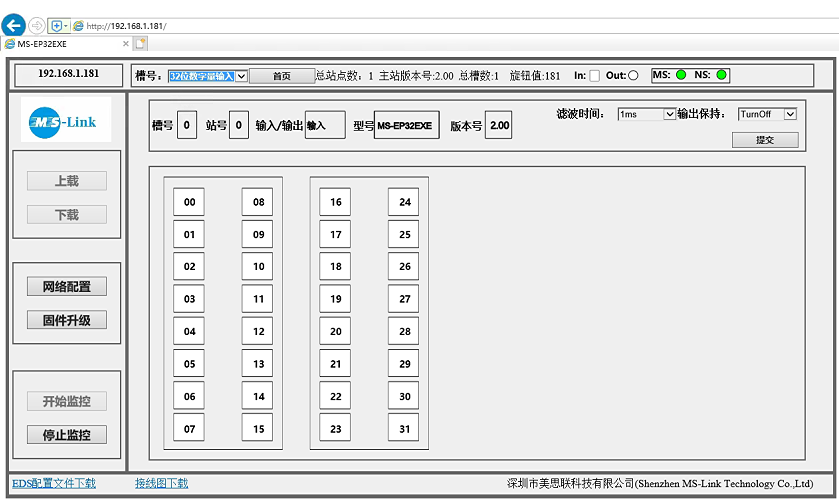Click the browser back arrow button
This screenshot has height=500, width=839.
click(14, 25)
